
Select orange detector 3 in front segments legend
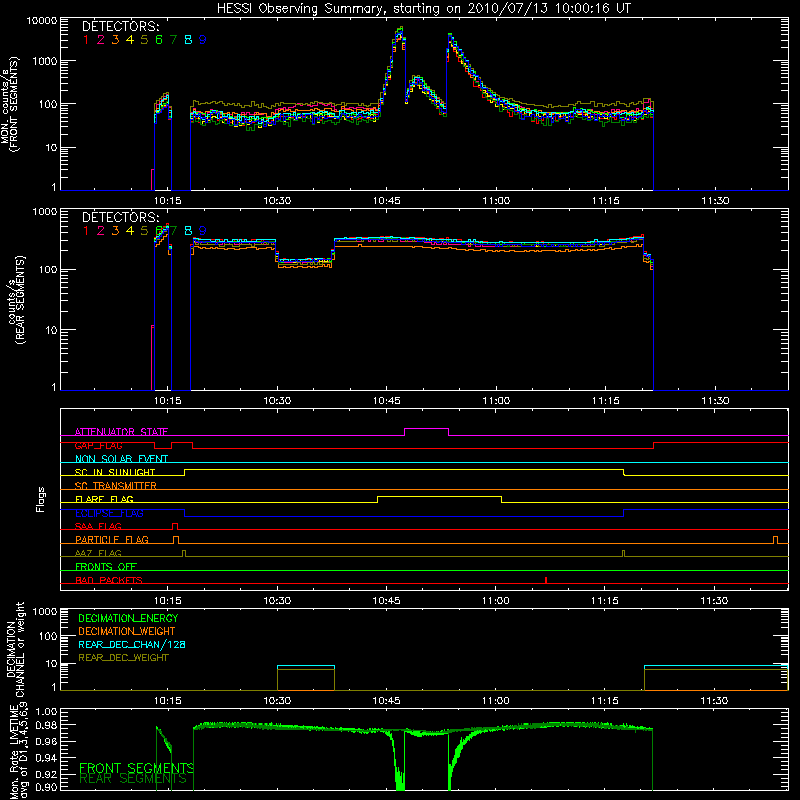115,39
